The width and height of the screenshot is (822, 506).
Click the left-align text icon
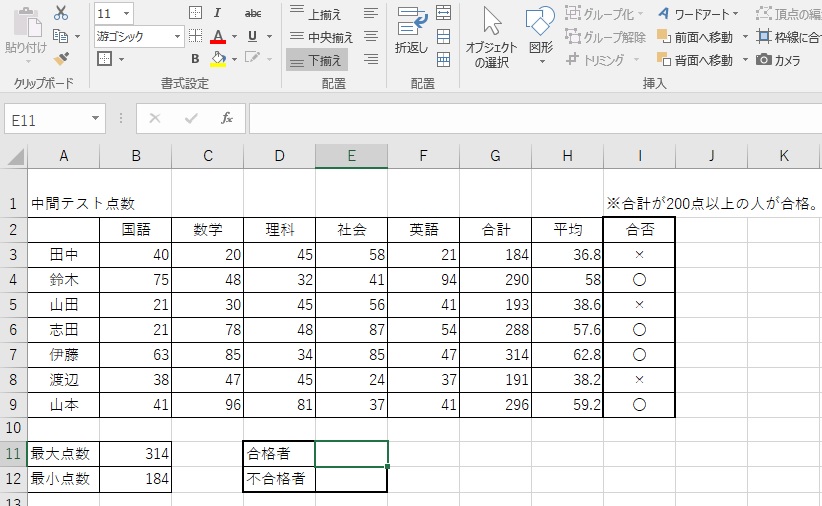coord(371,13)
